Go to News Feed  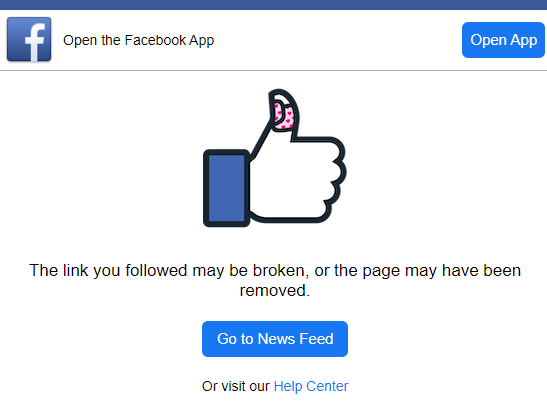[x=275, y=339]
